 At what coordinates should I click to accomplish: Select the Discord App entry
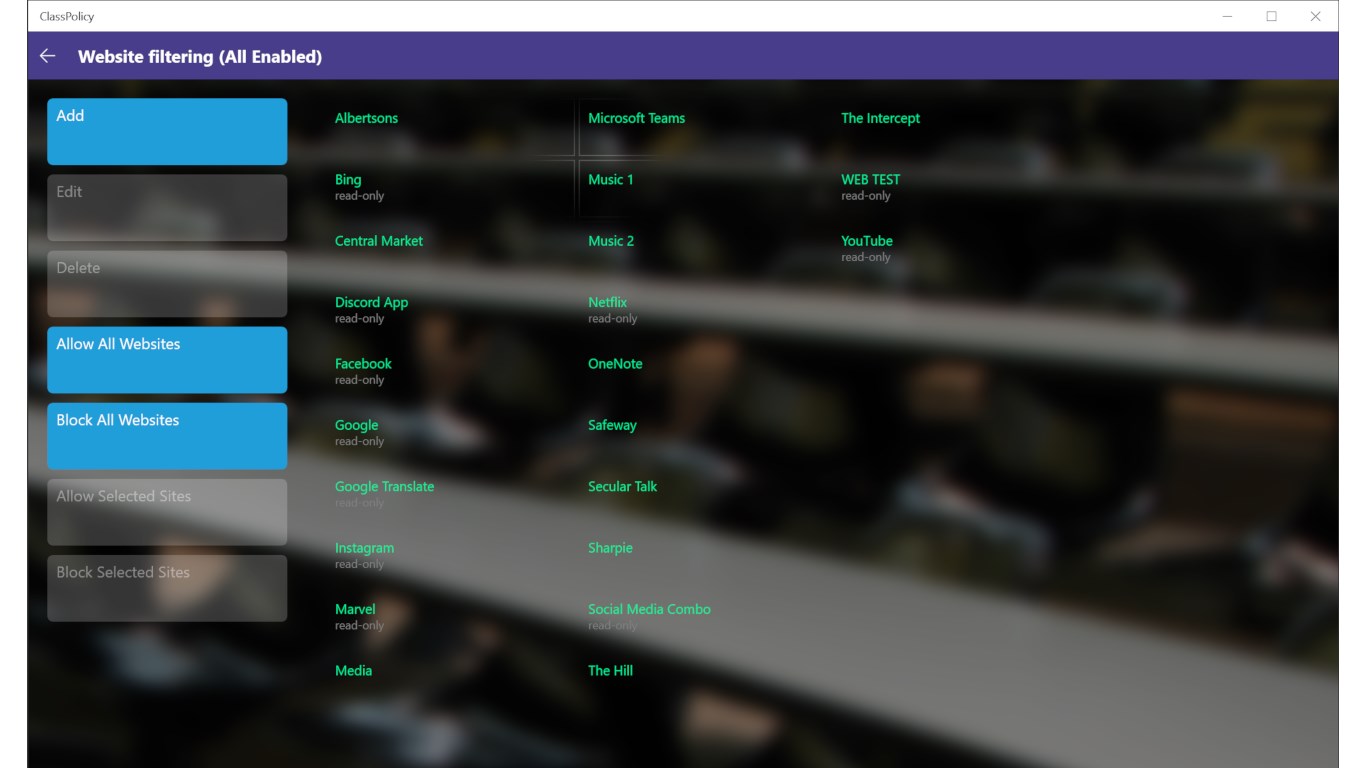pyautogui.click(x=371, y=310)
